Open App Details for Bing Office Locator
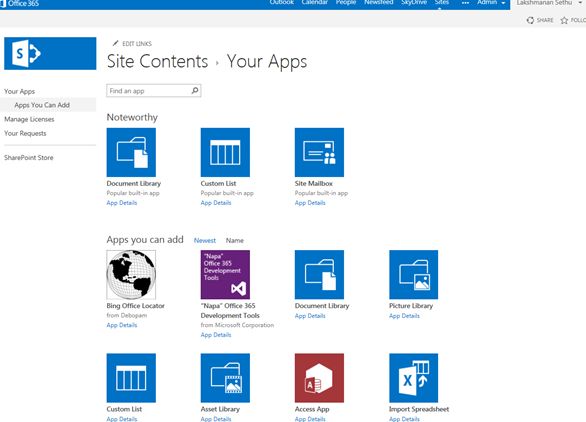586x422 pixels. point(122,325)
